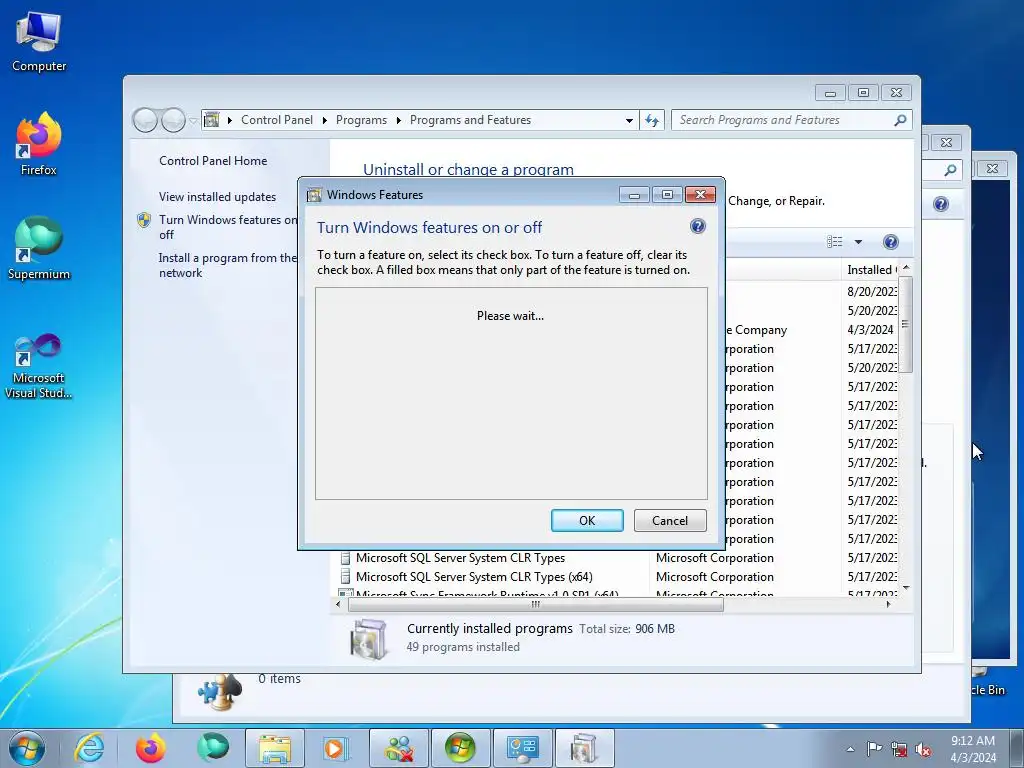Click the Forward navigation button in Programs and Features
The height and width of the screenshot is (768, 1024).
pos(173,120)
